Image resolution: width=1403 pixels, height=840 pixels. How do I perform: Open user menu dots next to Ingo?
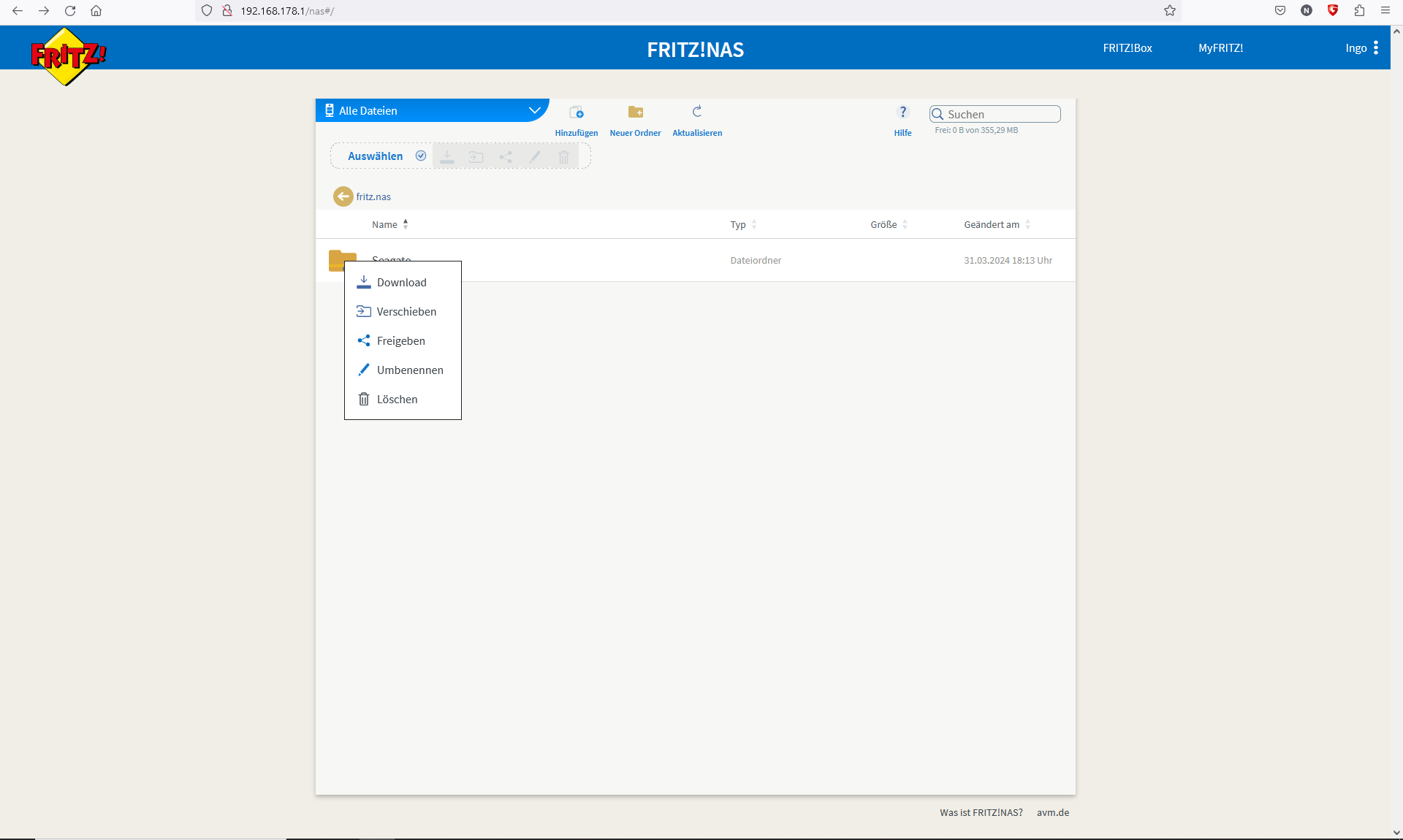[1376, 48]
